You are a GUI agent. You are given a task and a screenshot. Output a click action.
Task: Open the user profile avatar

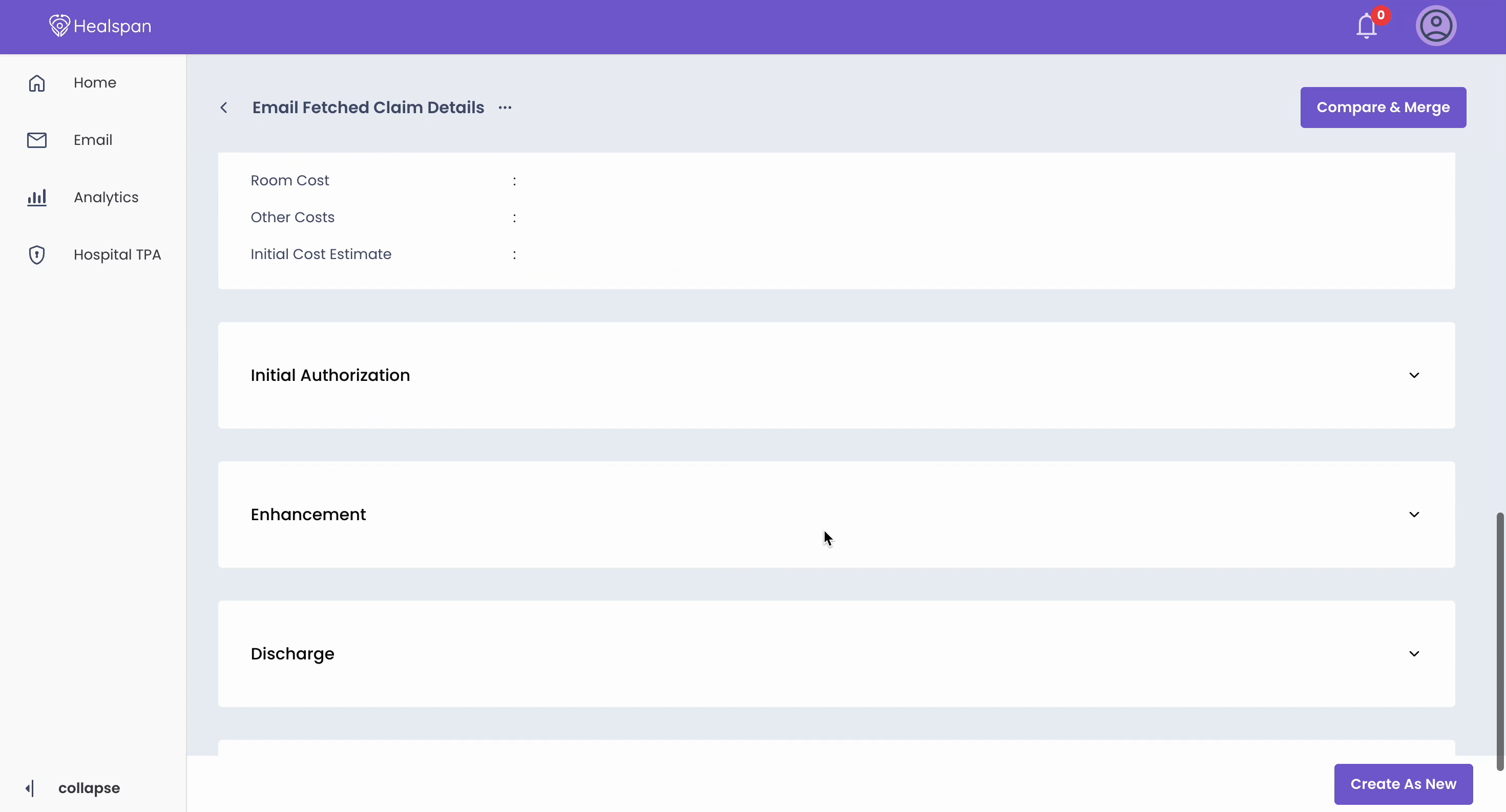(x=1436, y=26)
